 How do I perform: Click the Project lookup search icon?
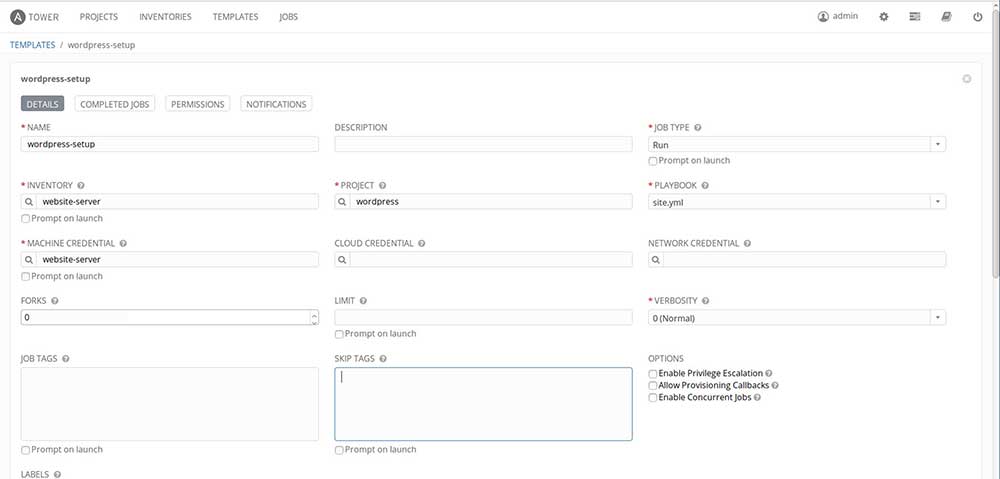tap(343, 202)
